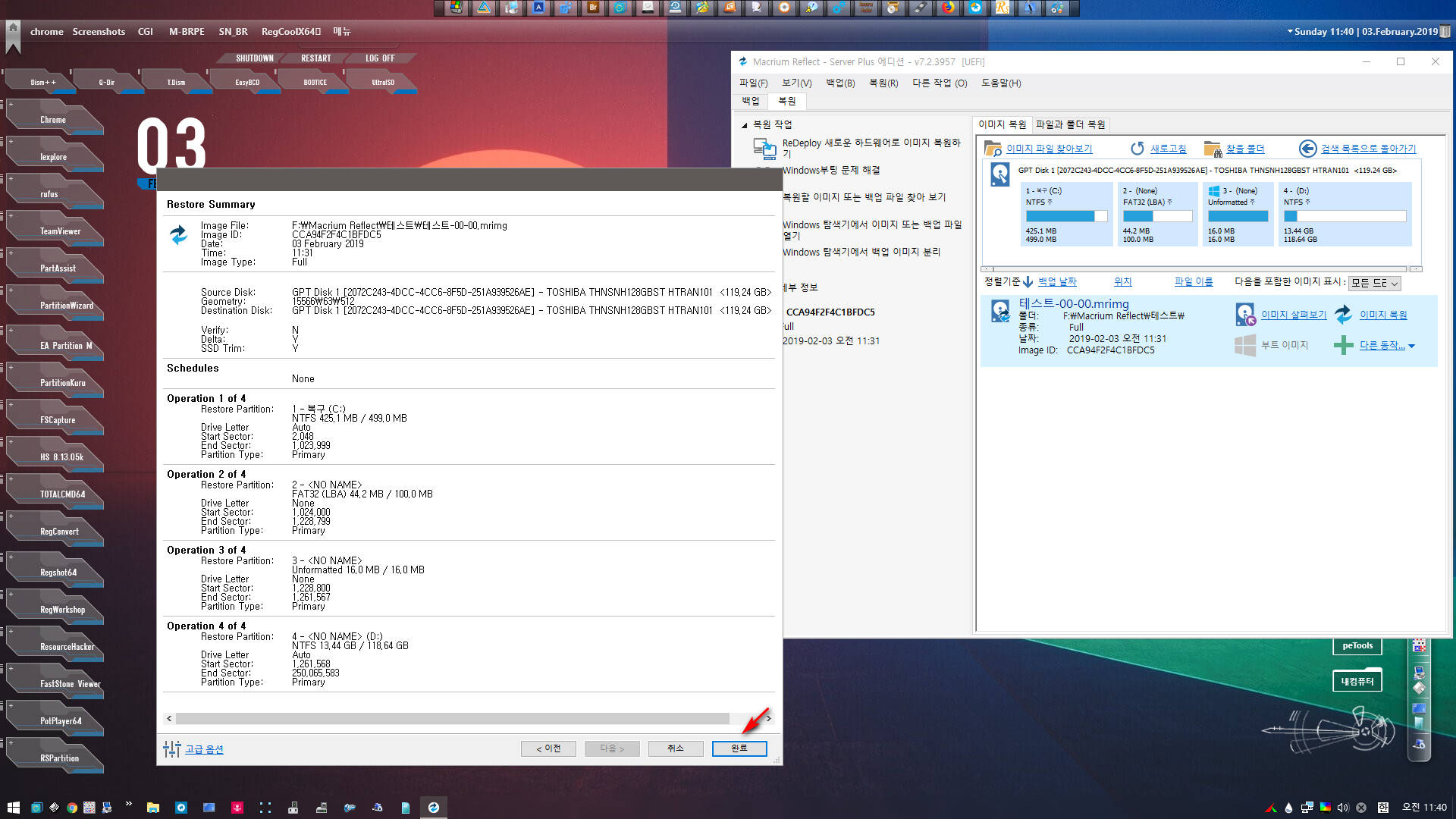The height and width of the screenshot is (819, 1456).
Task: Sort images by 백업 날짜 link
Action: (x=1057, y=281)
